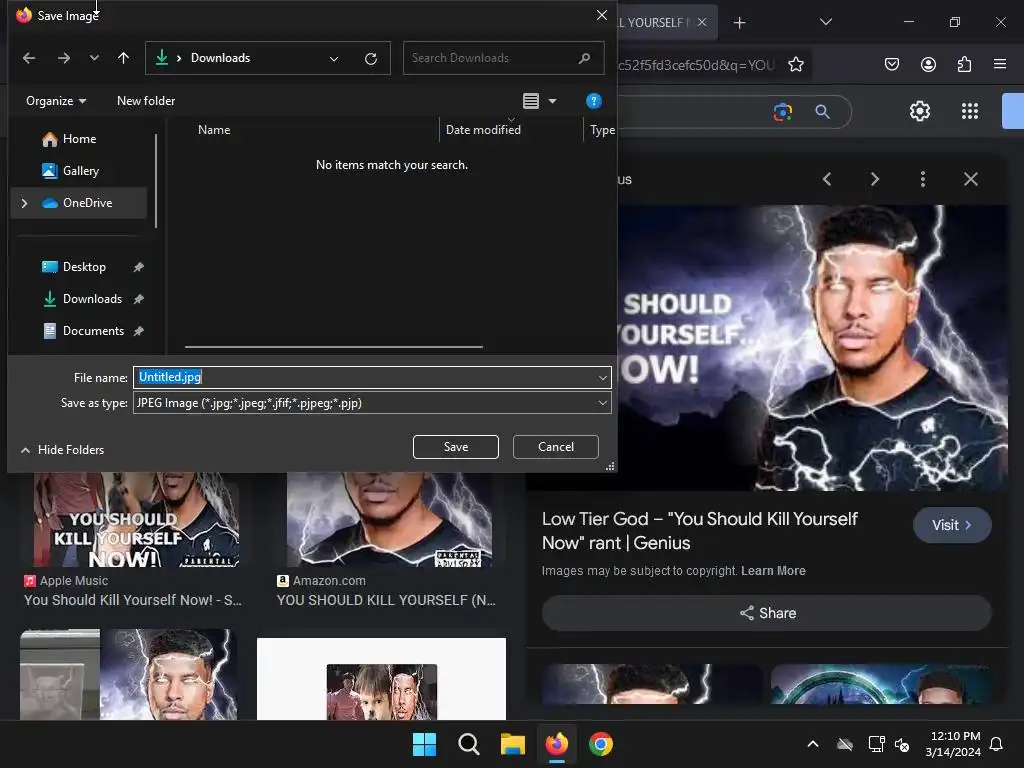This screenshot has width=1024, height=768.
Task: Open the Learn More copyright link
Action: coord(773,571)
